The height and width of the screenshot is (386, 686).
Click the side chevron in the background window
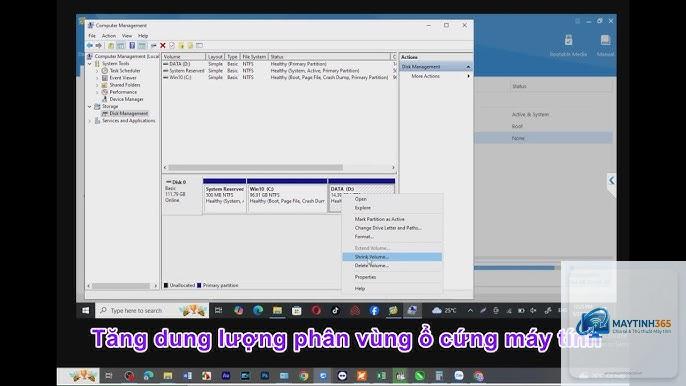pos(612,180)
